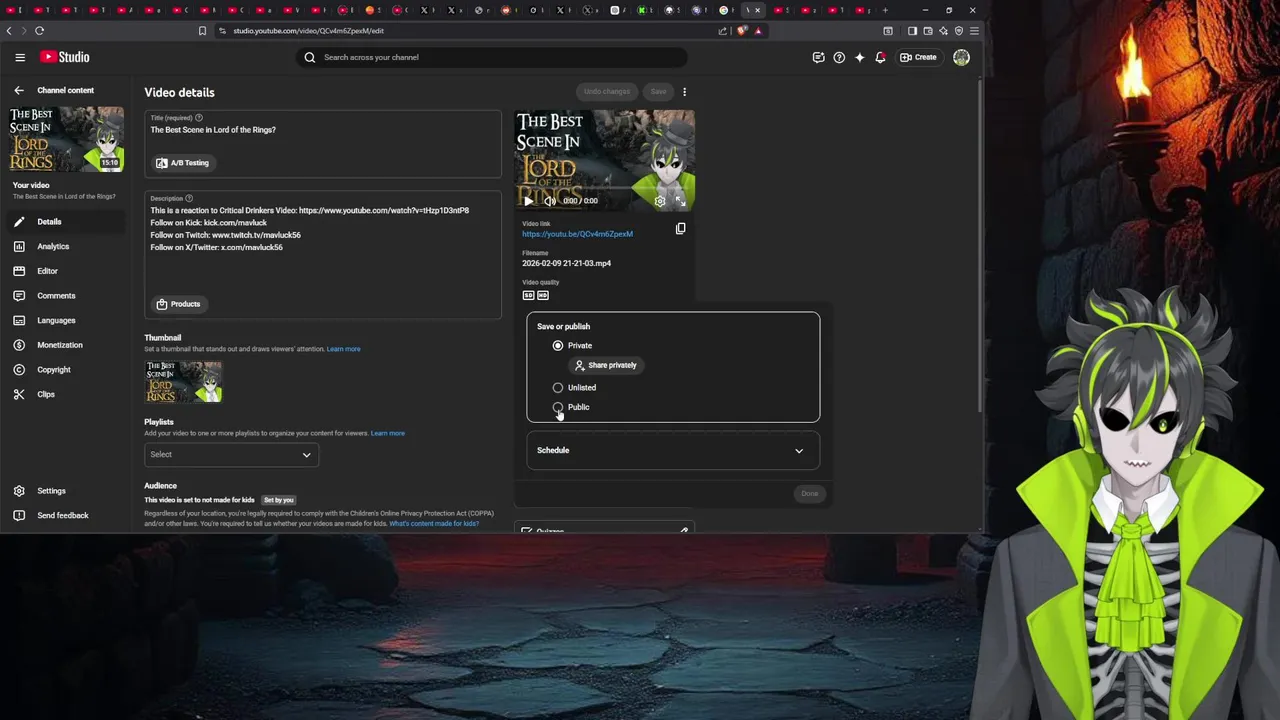Click the Done button
Screen dimensions: 1280x720
809,494
